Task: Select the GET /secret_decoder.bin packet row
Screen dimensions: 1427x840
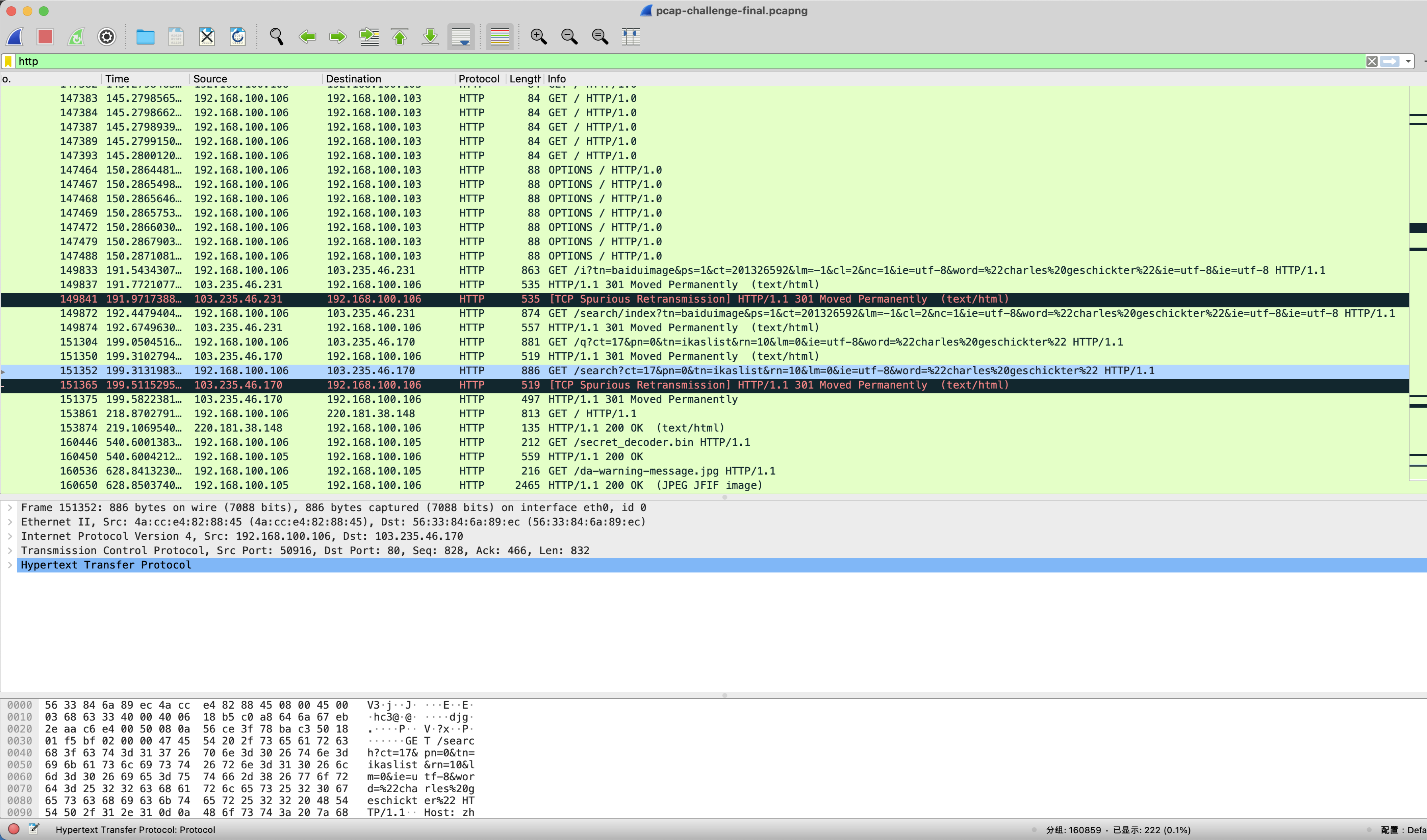Action: tap(648, 442)
